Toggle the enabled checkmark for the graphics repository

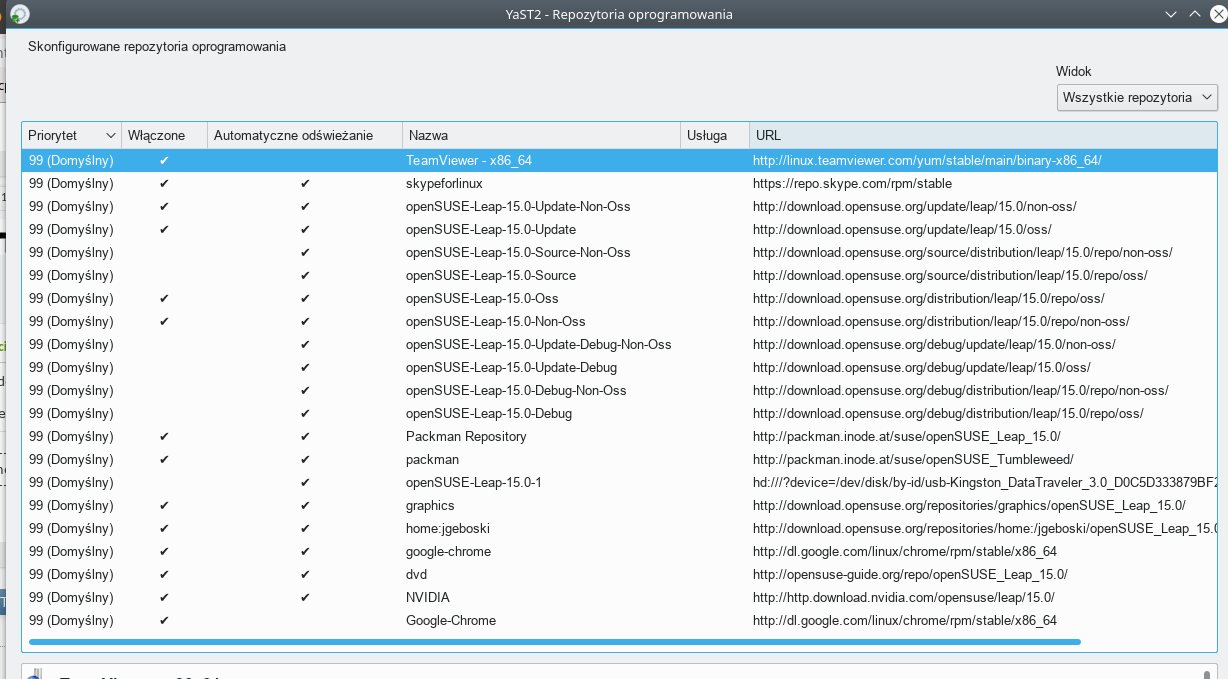164,506
